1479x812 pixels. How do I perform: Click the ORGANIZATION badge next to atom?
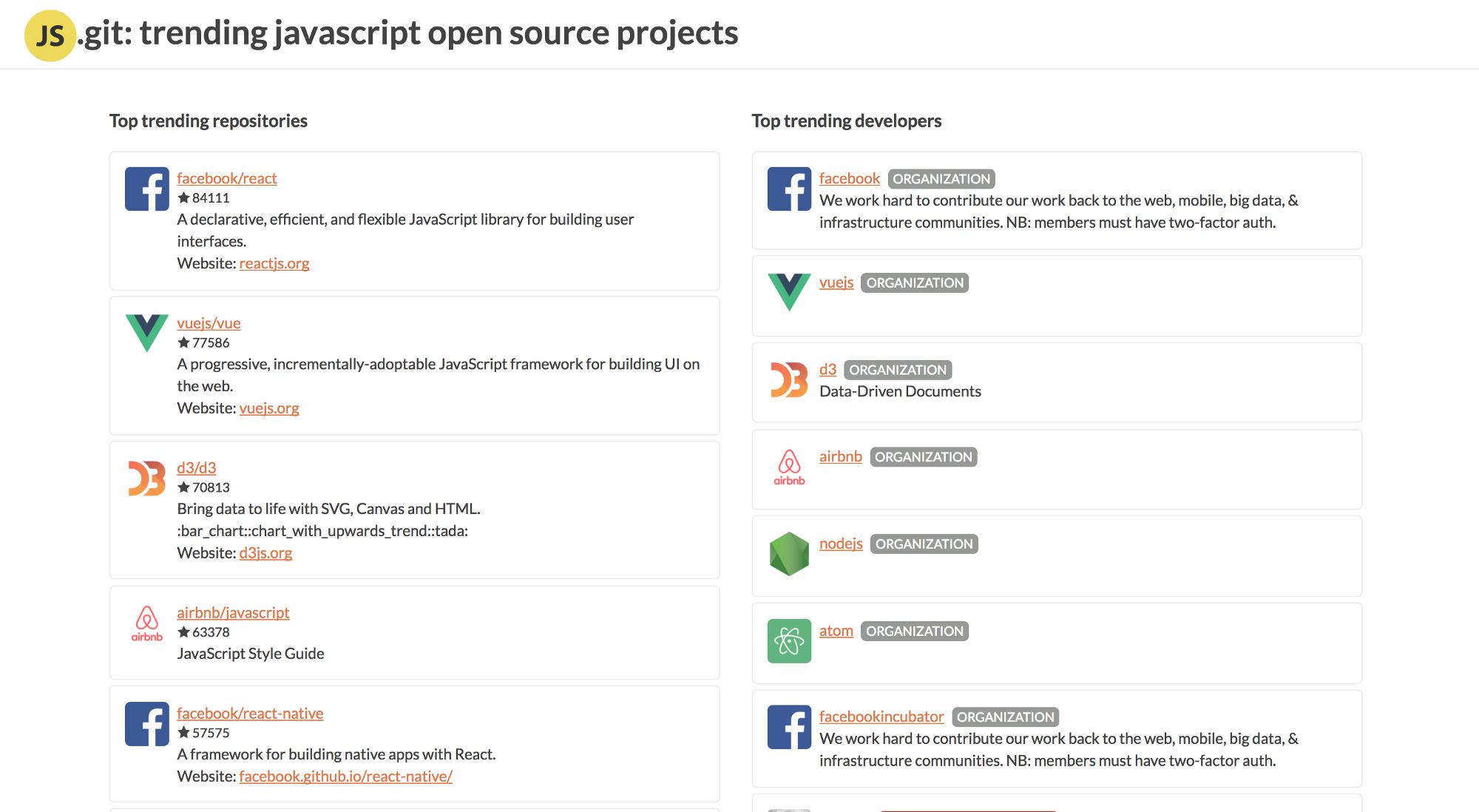[x=915, y=632]
